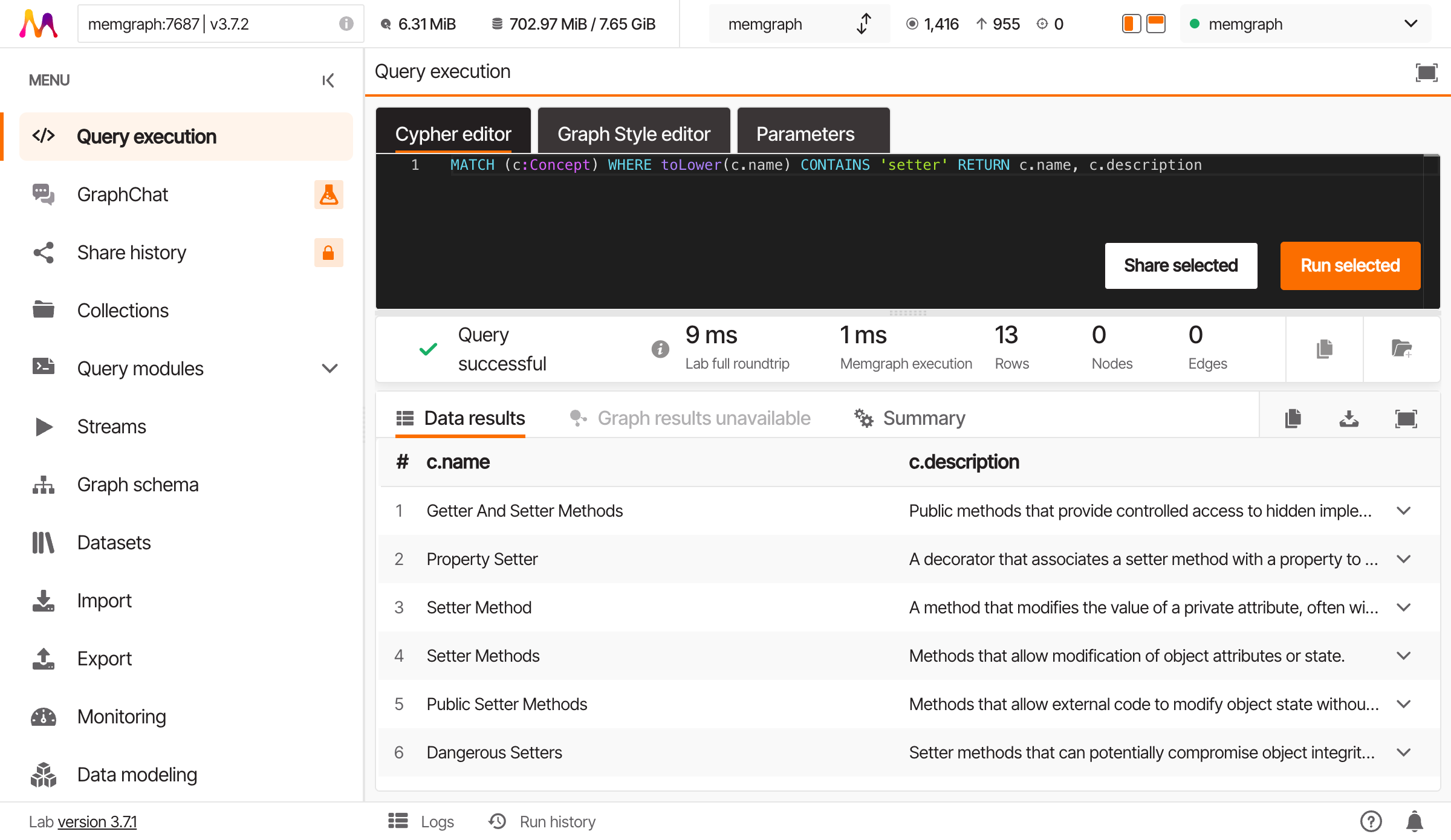Image resolution: width=1451 pixels, height=840 pixels.
Task: Open notifications via the bell icon
Action: (x=1414, y=821)
